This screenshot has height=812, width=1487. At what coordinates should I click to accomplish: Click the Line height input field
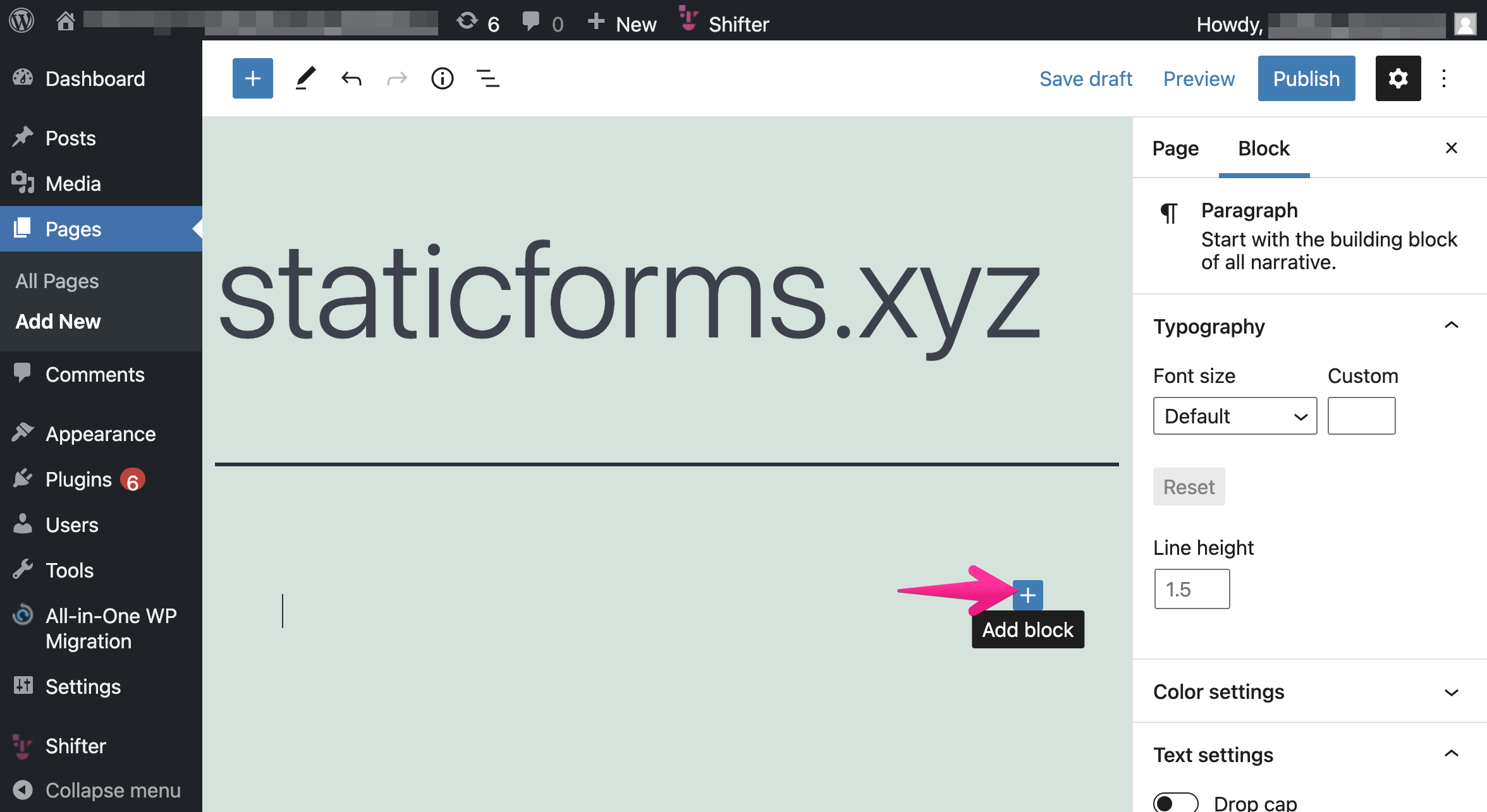pos(1192,589)
